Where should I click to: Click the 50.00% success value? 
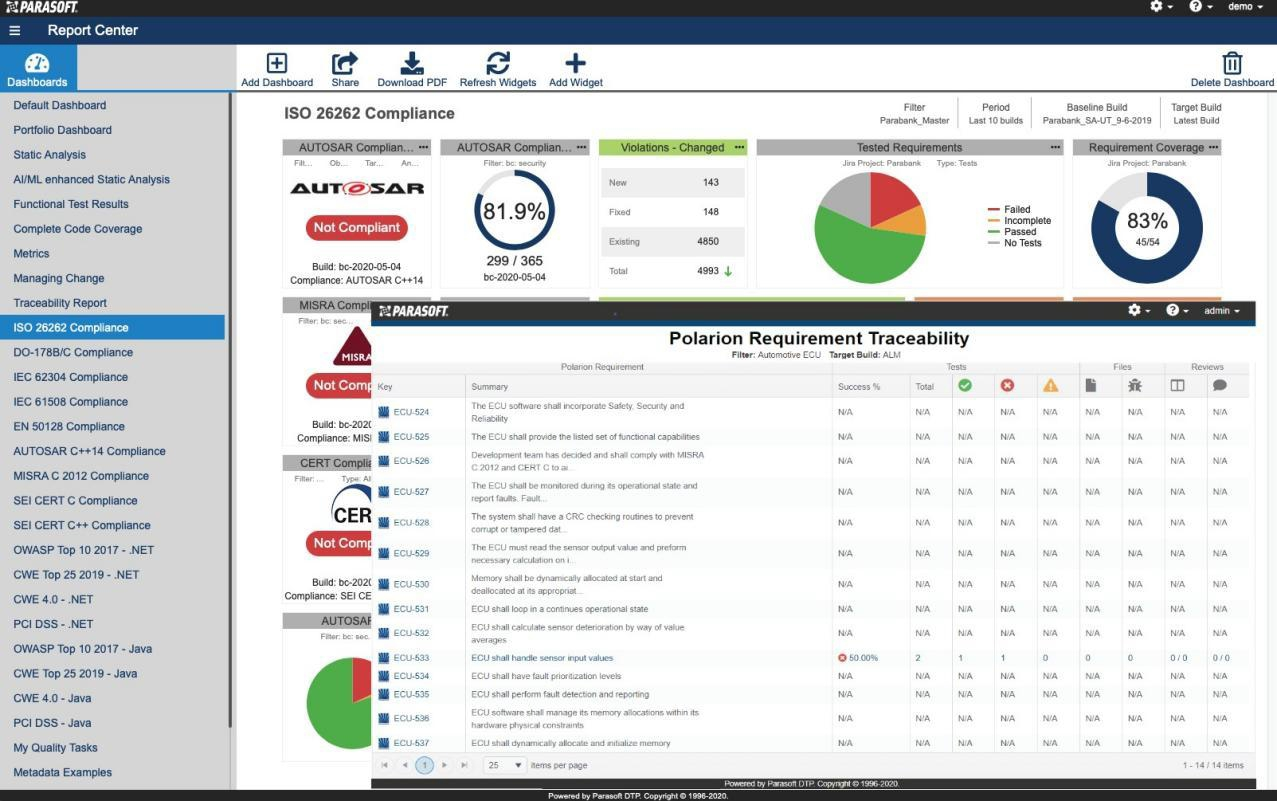(x=863, y=658)
